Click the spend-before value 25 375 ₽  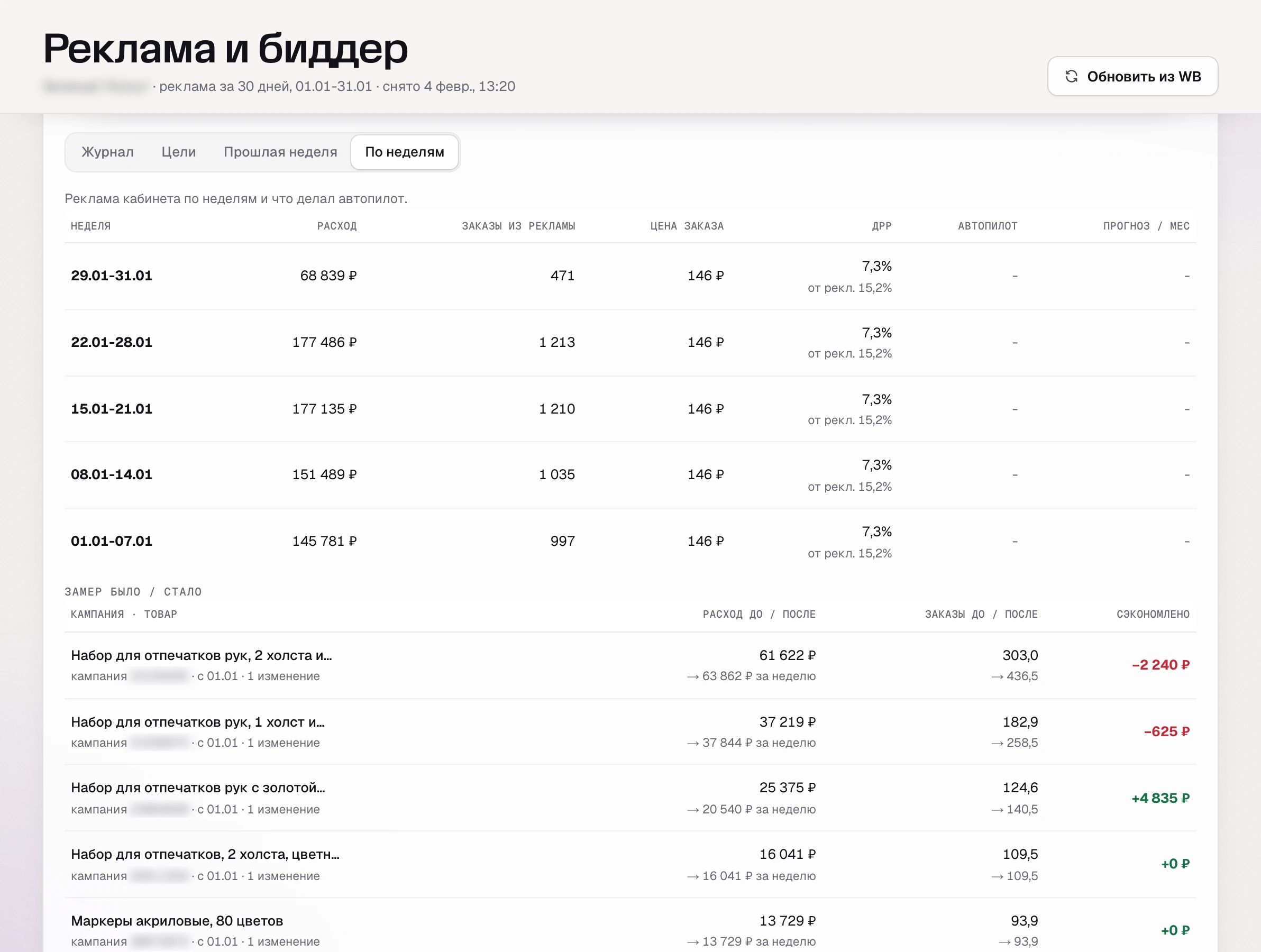point(787,788)
